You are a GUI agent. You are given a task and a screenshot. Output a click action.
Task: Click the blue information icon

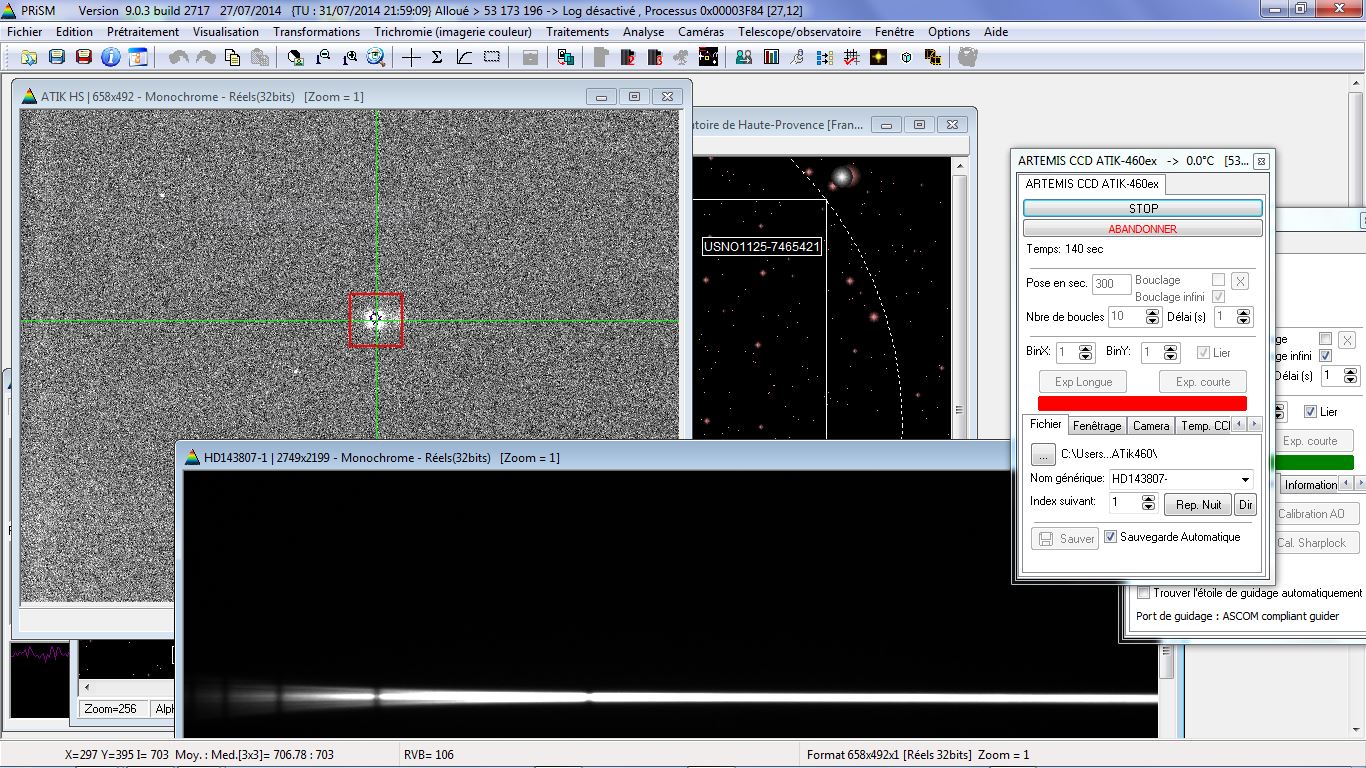coord(111,57)
